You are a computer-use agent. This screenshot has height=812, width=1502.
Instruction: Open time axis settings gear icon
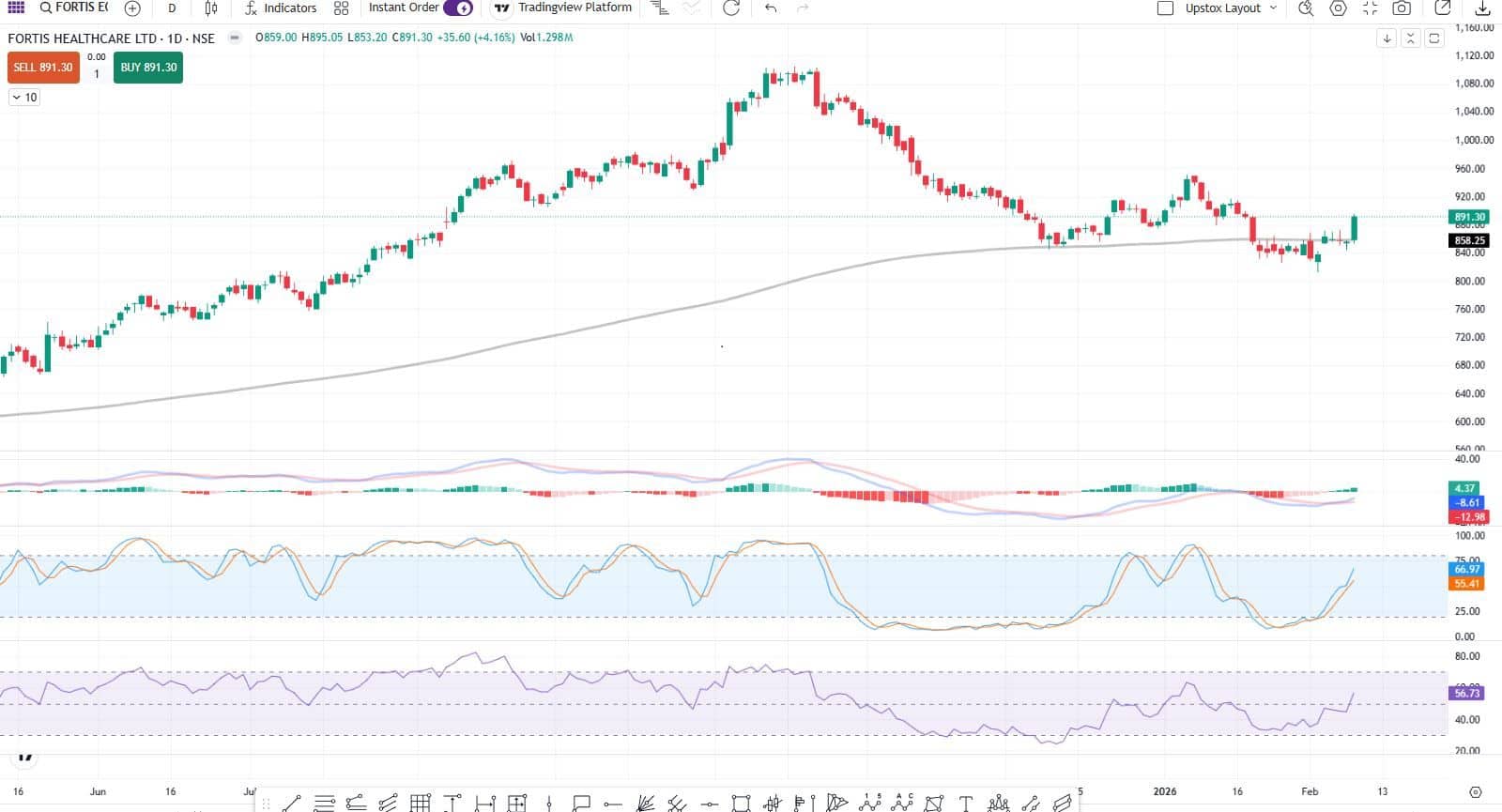coord(1476,791)
